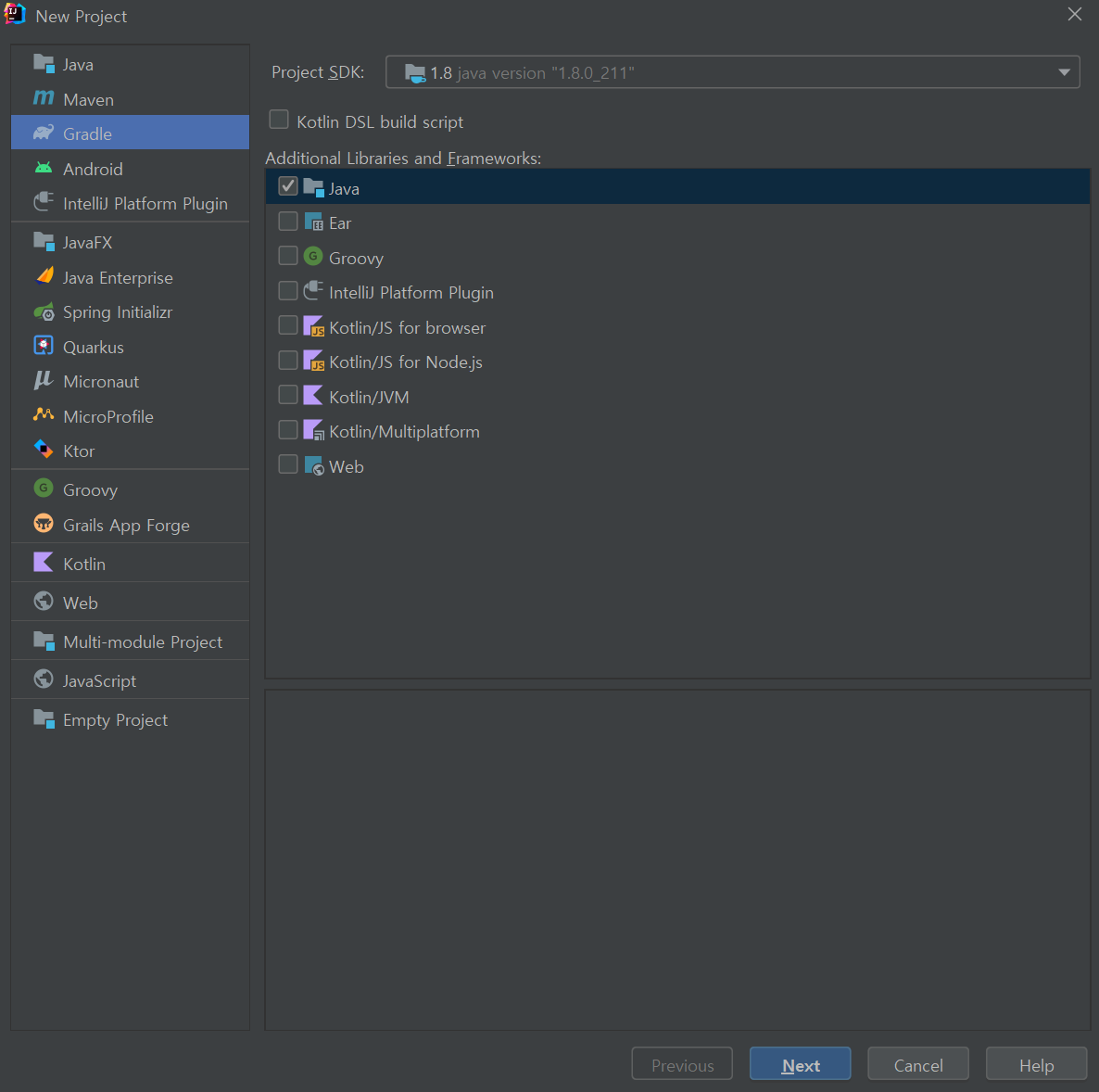Screen dimensions: 1099x1092
Task: Click the framework description empty panel
Action: coord(677,860)
